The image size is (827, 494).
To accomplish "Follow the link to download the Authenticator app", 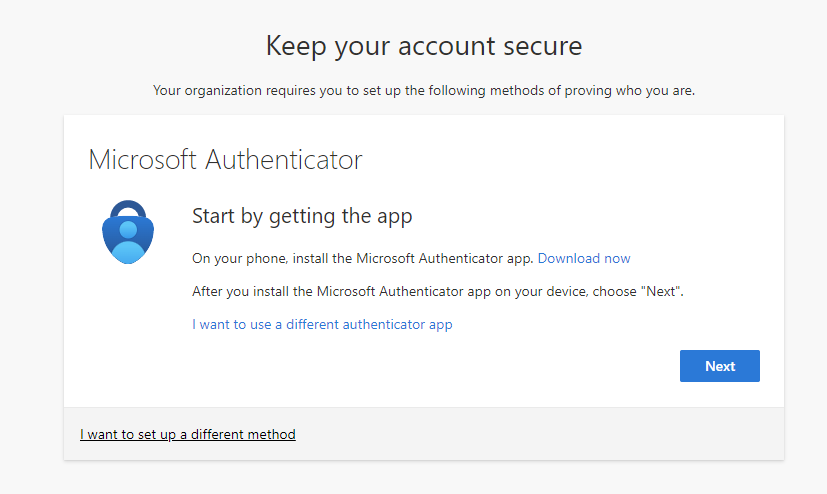I will tap(584, 258).
